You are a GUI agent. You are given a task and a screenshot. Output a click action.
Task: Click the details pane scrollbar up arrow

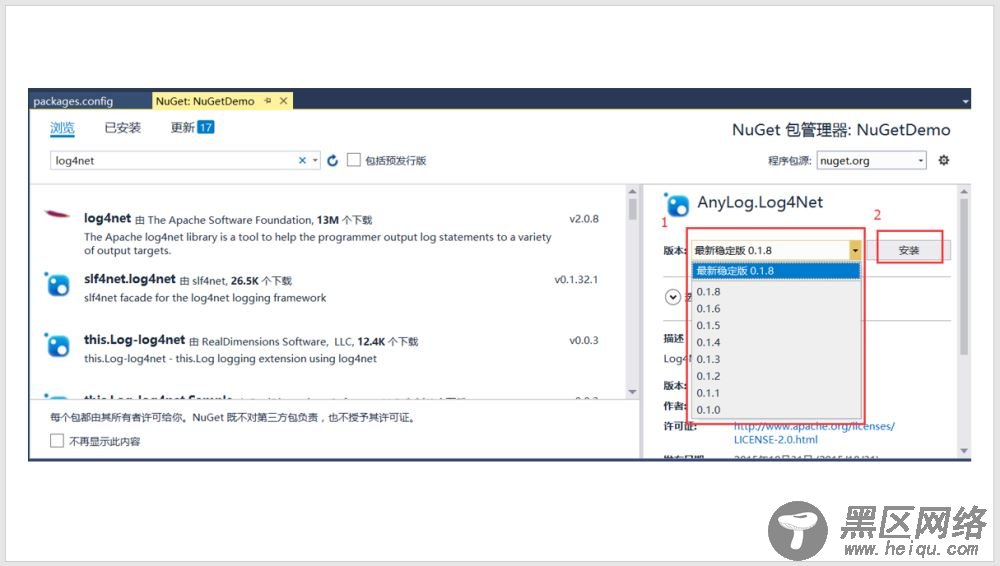tap(964, 191)
